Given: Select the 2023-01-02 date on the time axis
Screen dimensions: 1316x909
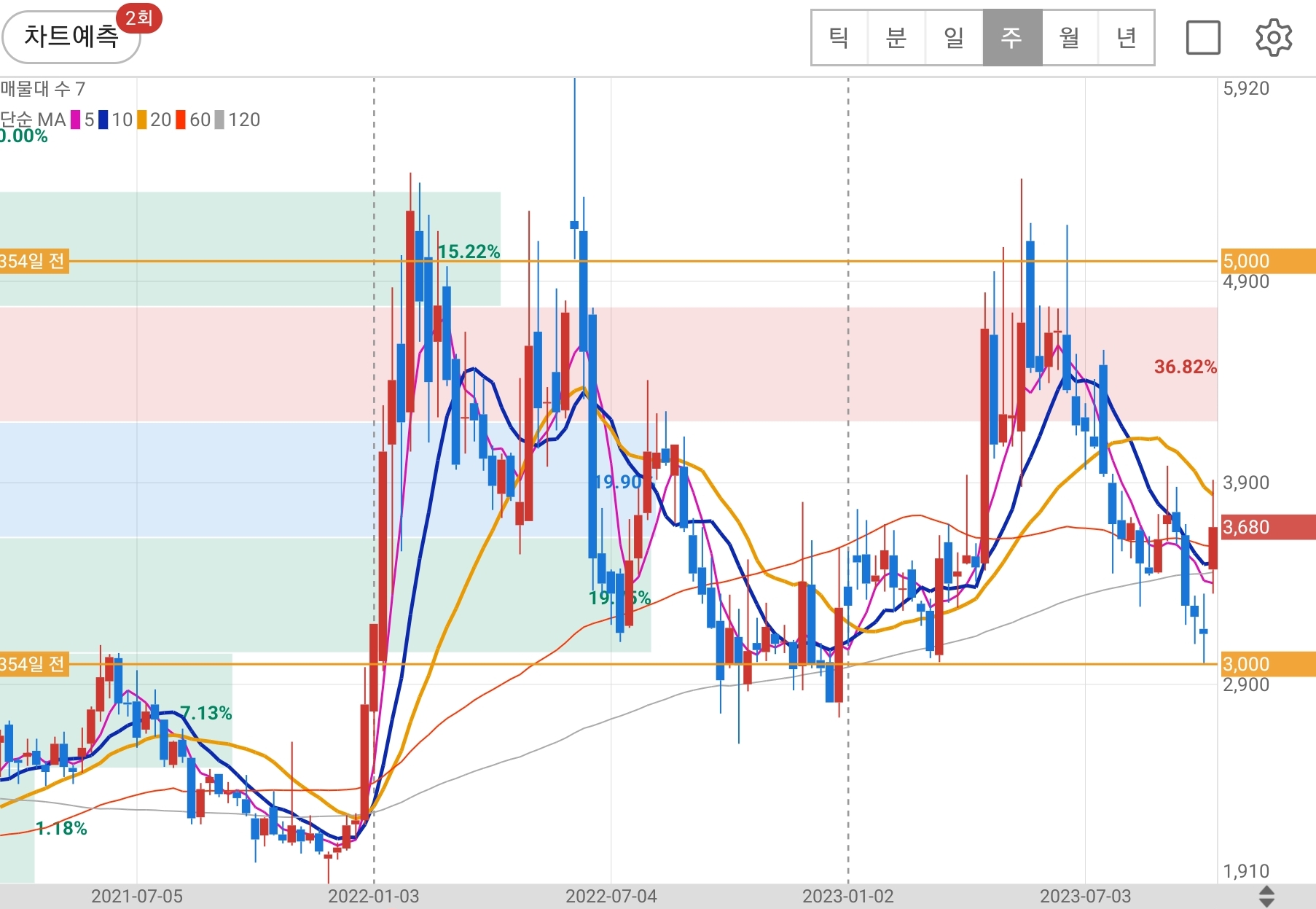Looking at the screenshot, I should pyautogui.click(x=848, y=896).
